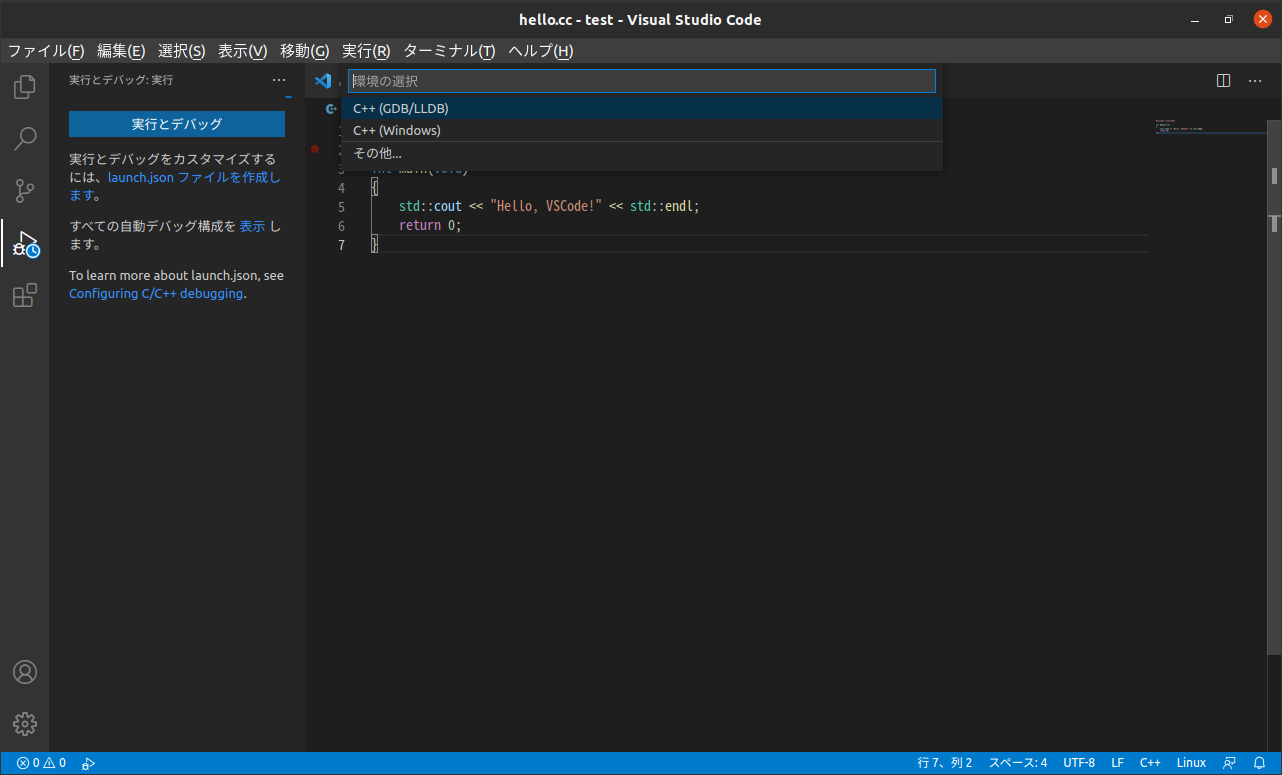Open debug sidebar More Actions ellipsis
Viewport: 1282px width, 775px height.
279,80
